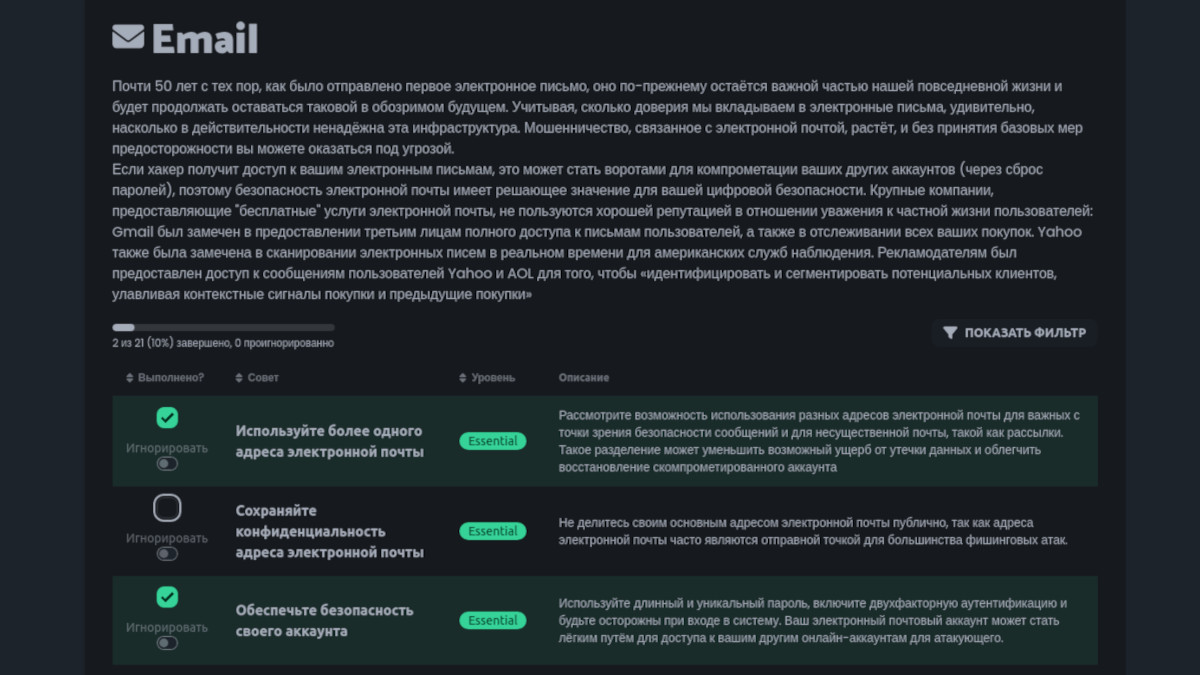Click the sort arrows icon next to "Выполнено?"

click(x=130, y=378)
